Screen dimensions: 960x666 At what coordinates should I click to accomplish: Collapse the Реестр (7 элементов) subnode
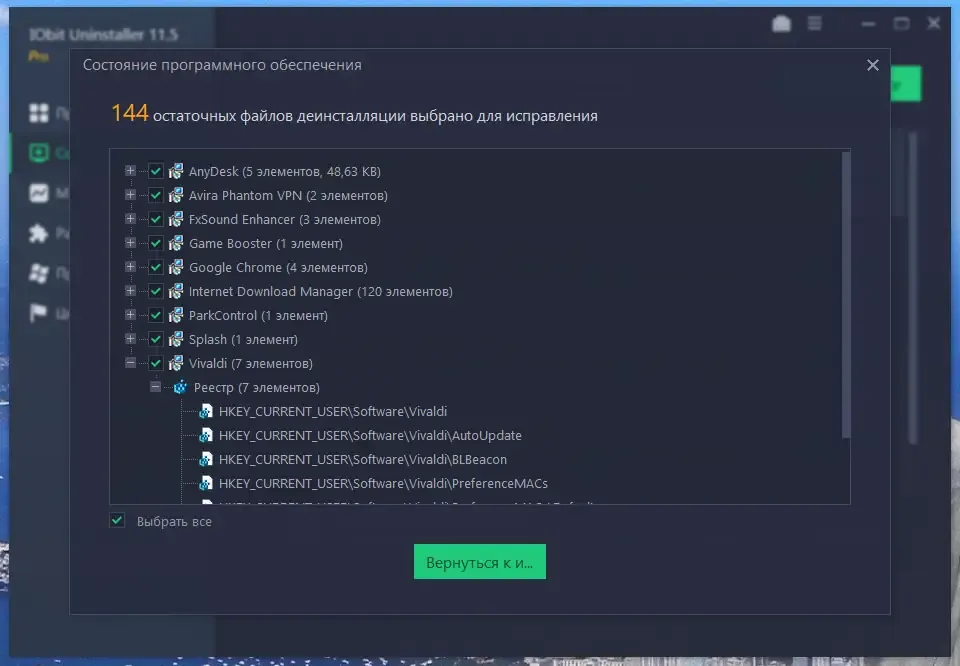click(155, 387)
